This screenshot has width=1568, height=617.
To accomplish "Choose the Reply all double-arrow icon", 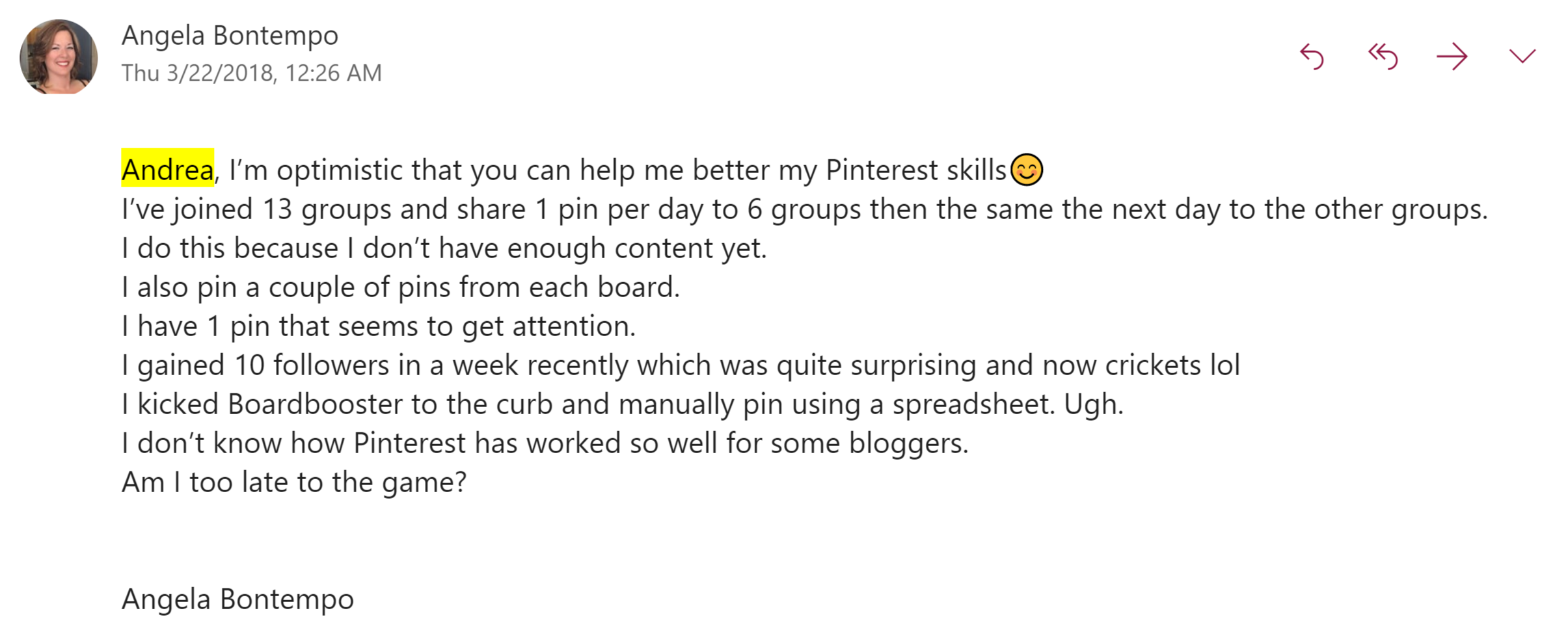I will click(x=1383, y=57).
